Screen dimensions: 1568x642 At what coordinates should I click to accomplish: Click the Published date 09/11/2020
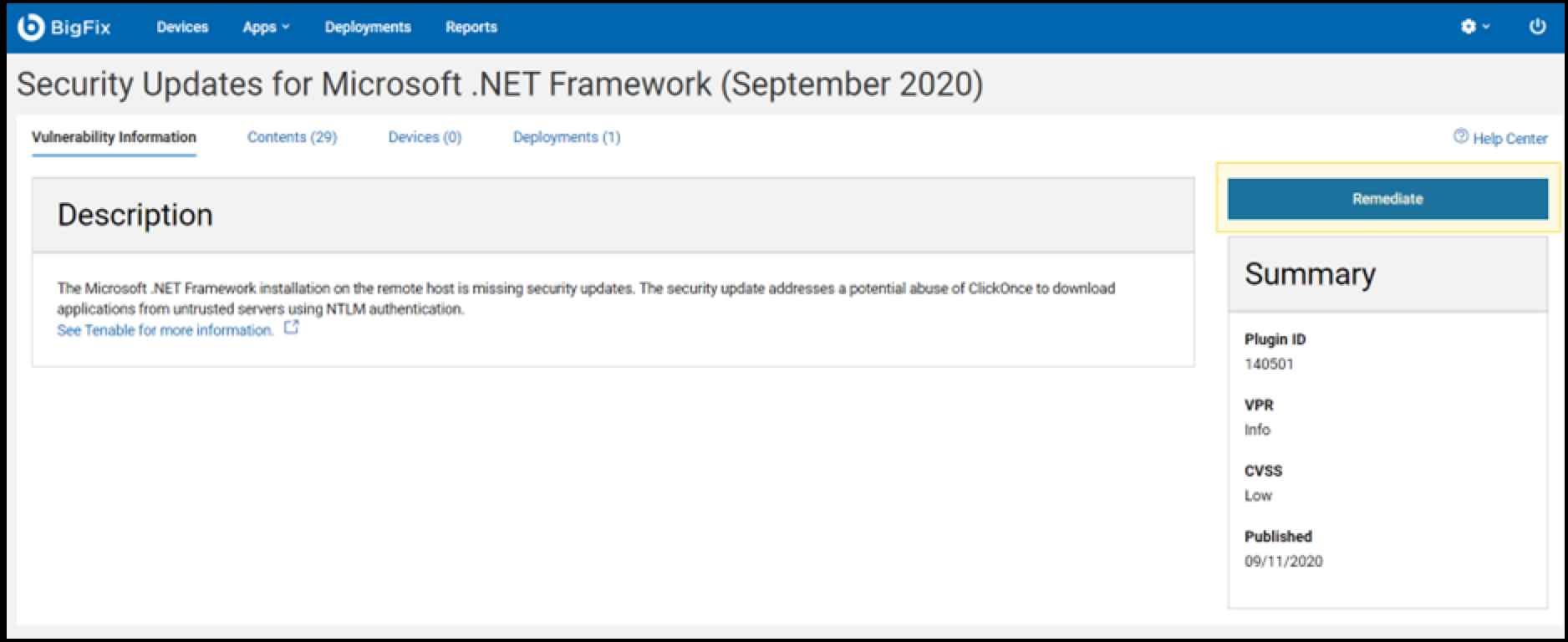(1283, 561)
